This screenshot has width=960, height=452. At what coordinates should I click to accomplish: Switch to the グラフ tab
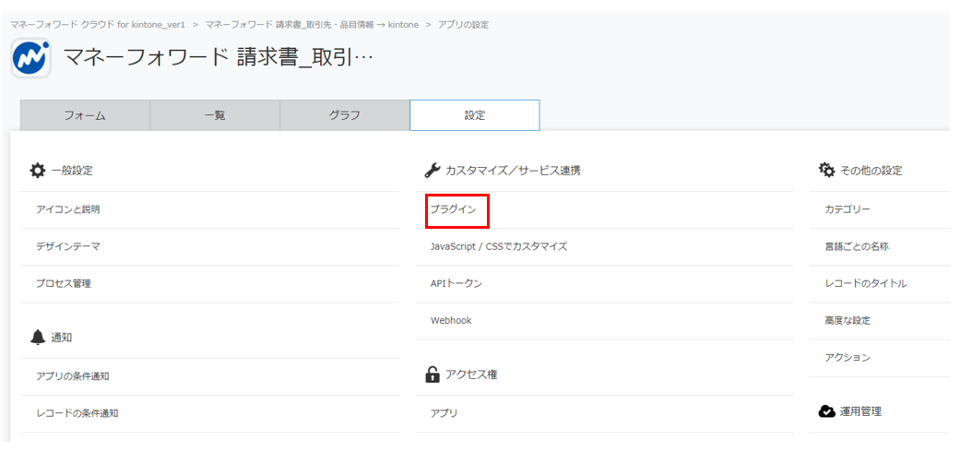coord(345,116)
